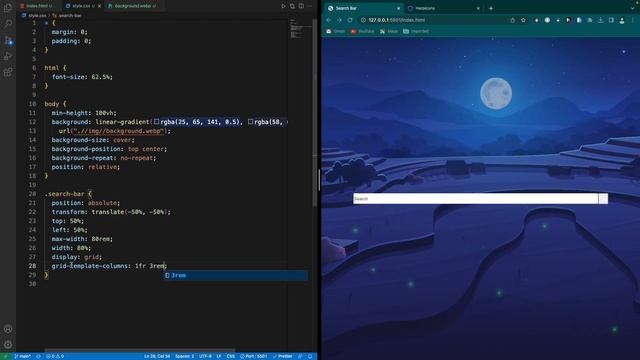Open Run and Debug view
The height and width of the screenshot is (360, 640).
pyautogui.click(x=8, y=56)
